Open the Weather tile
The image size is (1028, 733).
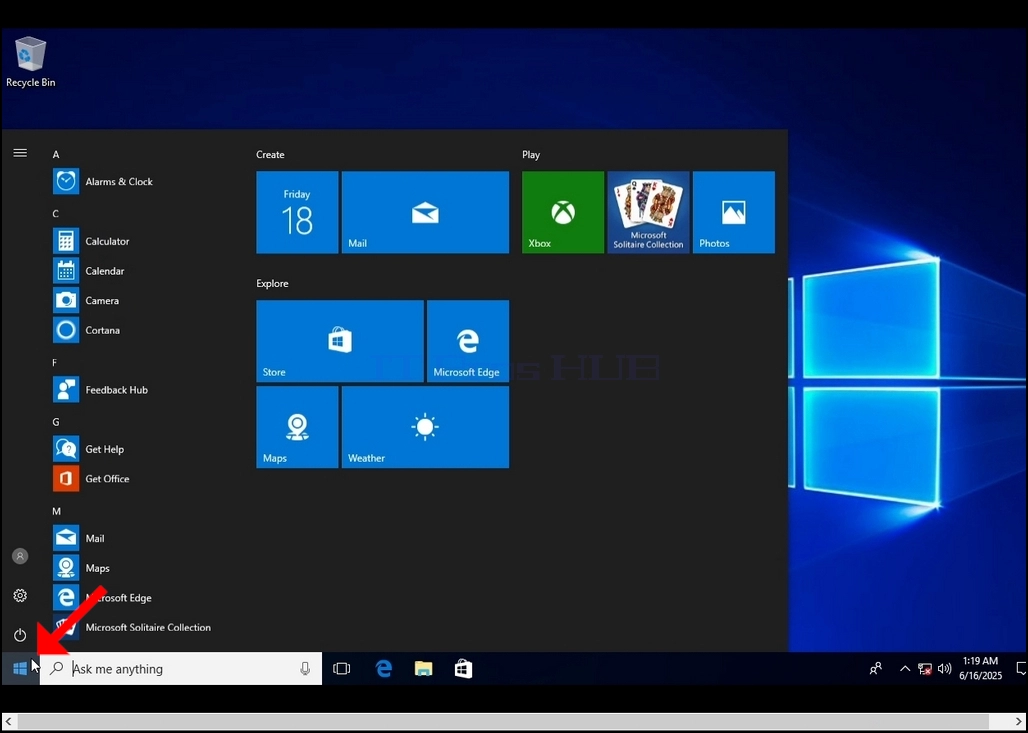pos(425,427)
